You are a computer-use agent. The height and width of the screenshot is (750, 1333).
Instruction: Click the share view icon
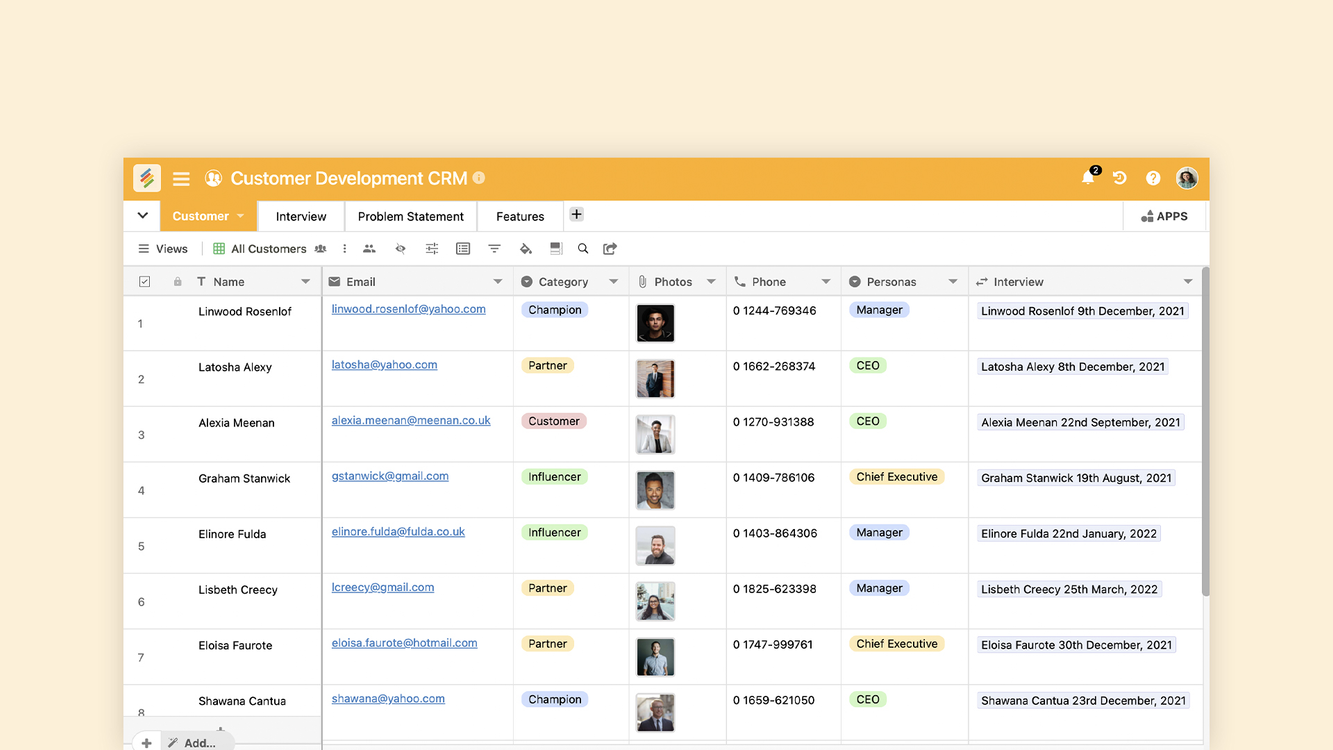610,249
